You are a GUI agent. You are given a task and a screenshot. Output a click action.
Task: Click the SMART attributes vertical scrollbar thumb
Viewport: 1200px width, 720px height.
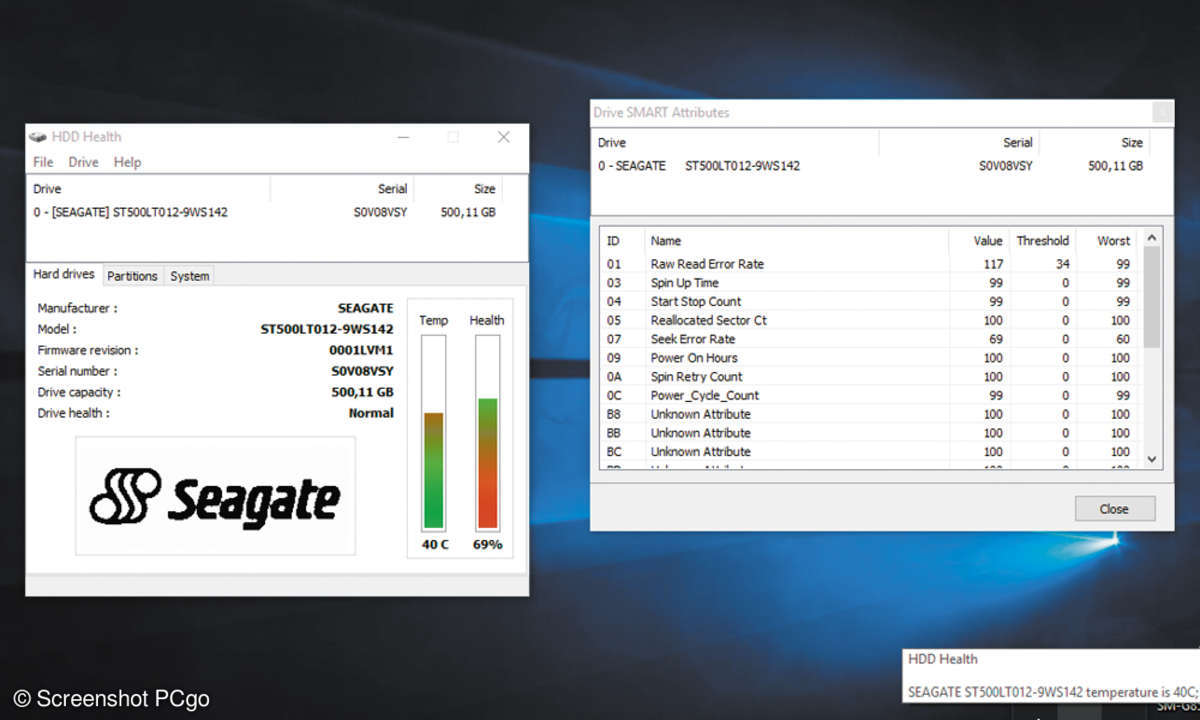click(x=1151, y=298)
